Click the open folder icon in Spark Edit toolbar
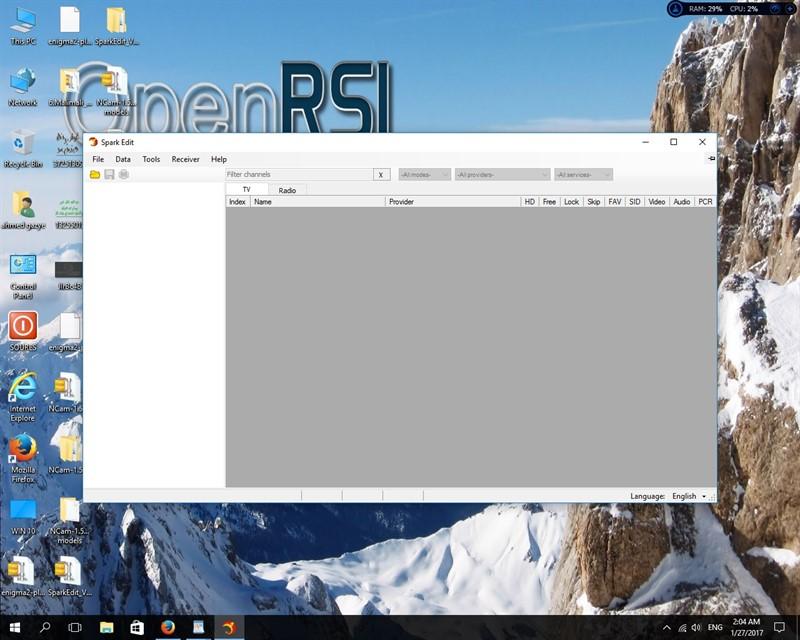The width and height of the screenshot is (800, 640). (95, 175)
